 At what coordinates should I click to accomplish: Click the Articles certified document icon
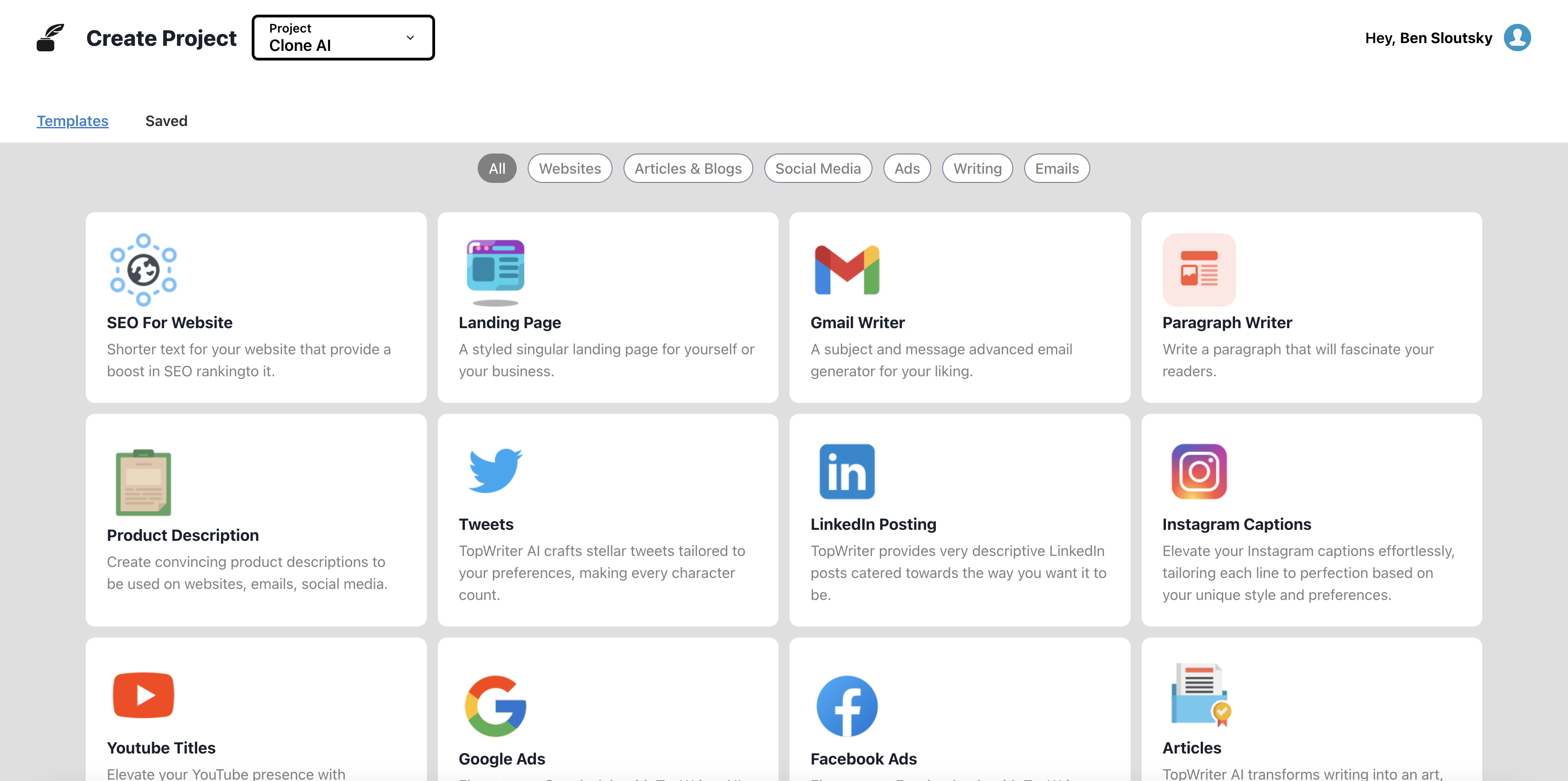1201,694
